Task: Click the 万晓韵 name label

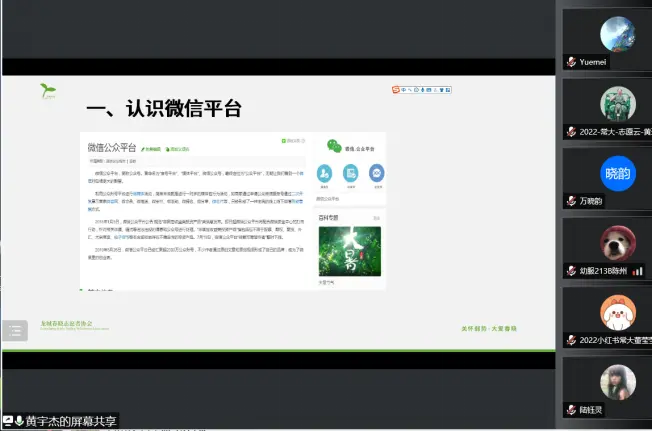Action: pos(591,201)
